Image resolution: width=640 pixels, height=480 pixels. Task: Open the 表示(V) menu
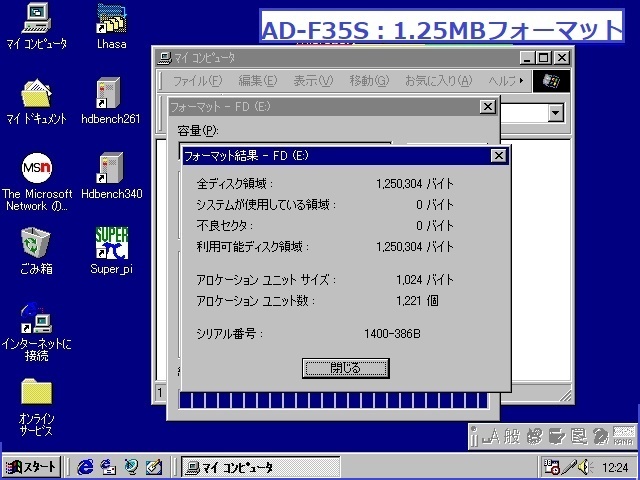313,81
